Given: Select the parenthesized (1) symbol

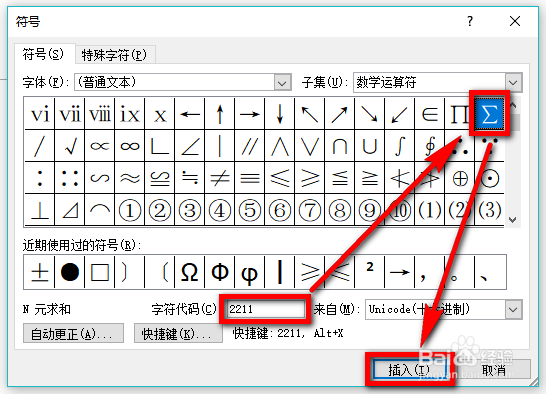Looking at the screenshot, I should (429, 210).
